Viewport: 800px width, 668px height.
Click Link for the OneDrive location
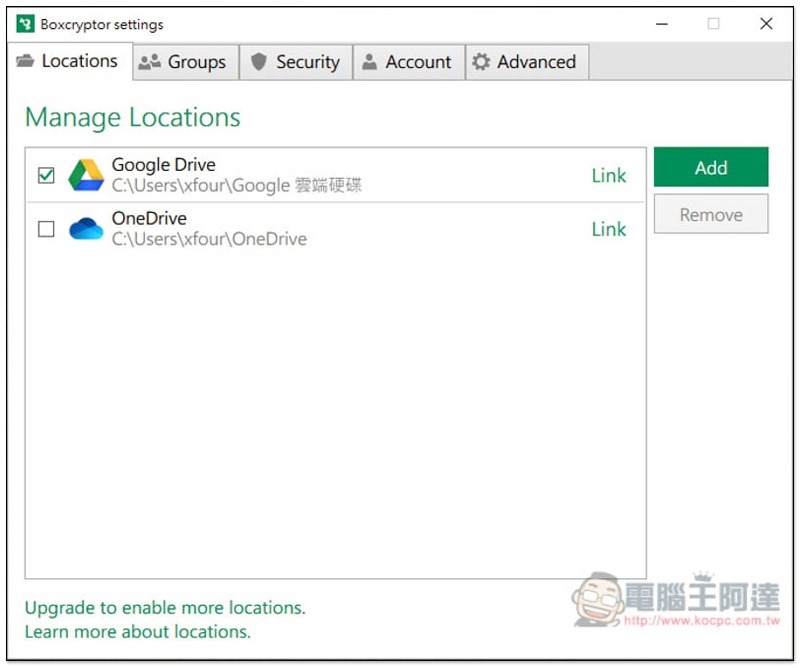pyautogui.click(x=608, y=229)
